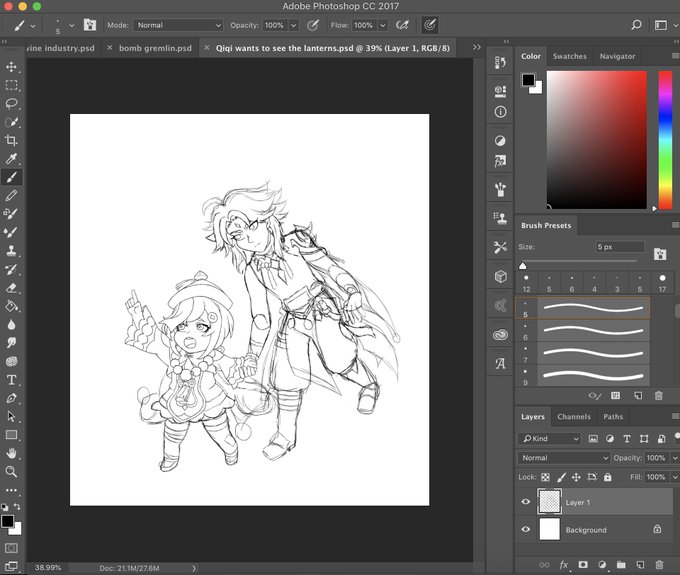Select the Hand tool

tap(11, 453)
